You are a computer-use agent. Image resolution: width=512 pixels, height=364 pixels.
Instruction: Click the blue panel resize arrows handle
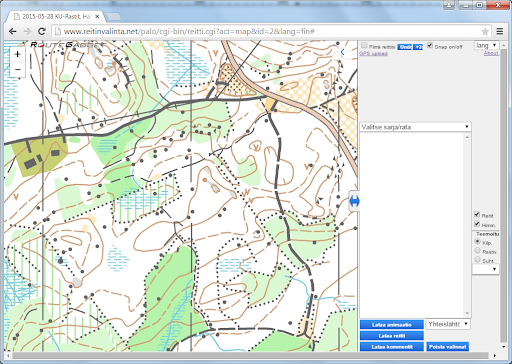[354, 201]
